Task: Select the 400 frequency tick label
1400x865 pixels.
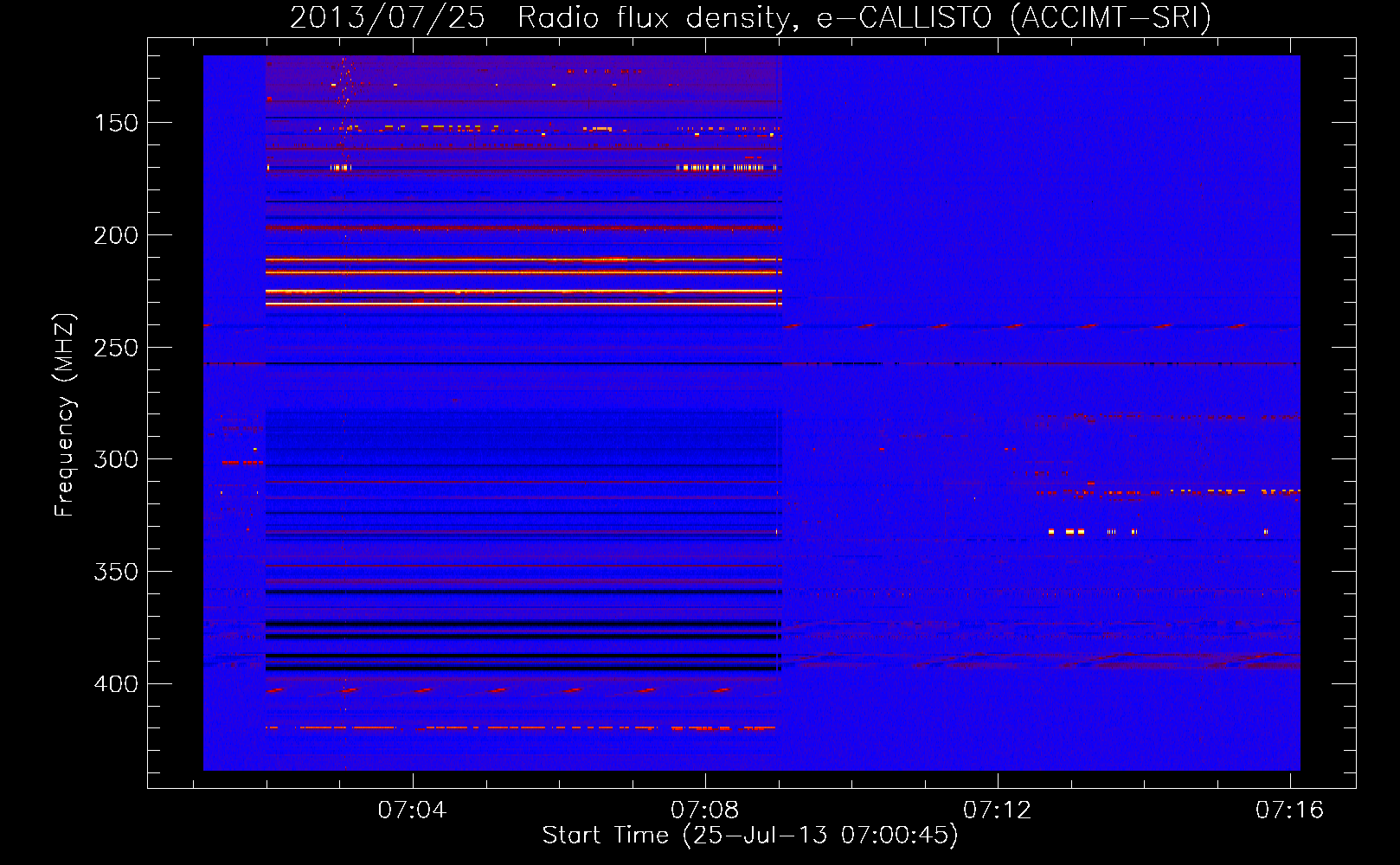Action: 116,684
